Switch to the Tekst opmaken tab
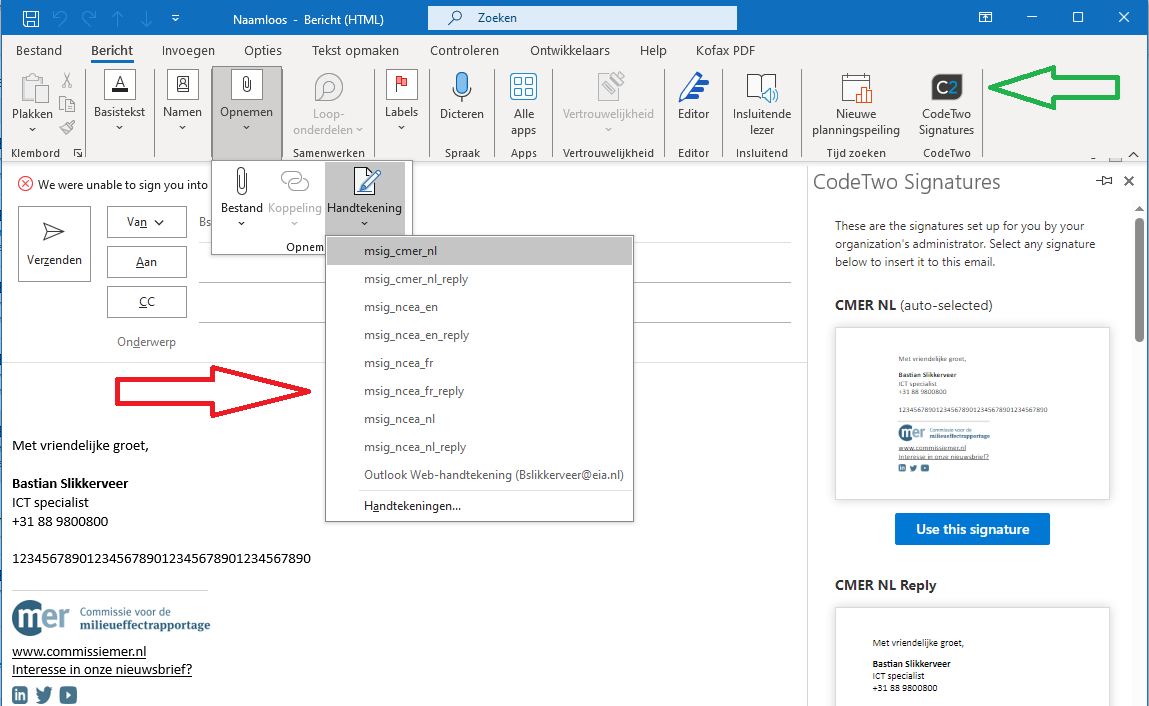 tap(355, 51)
